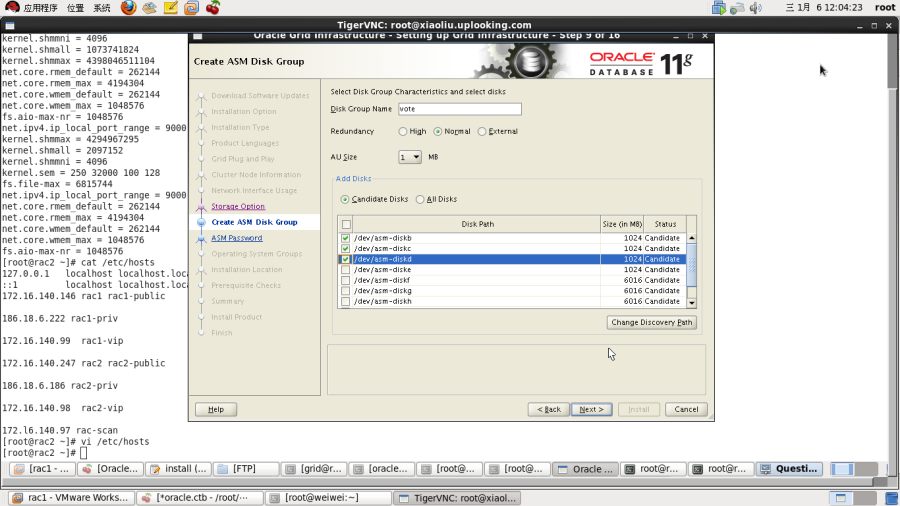Click the Status column header
The image size is (900, 506).
pyautogui.click(x=665, y=224)
